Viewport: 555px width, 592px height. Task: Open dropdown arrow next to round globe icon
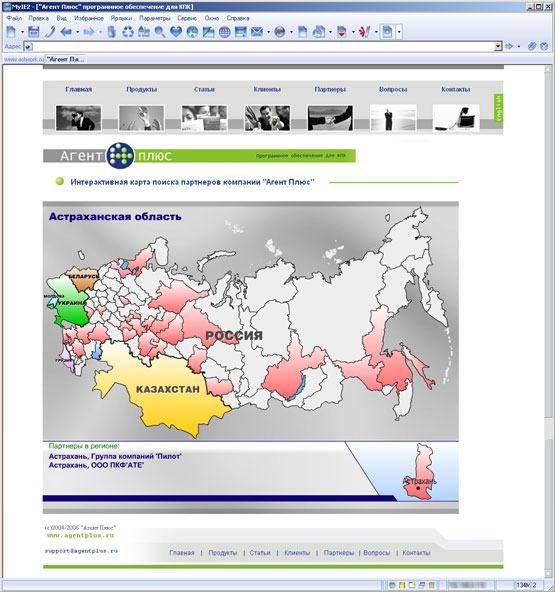tap(291, 32)
